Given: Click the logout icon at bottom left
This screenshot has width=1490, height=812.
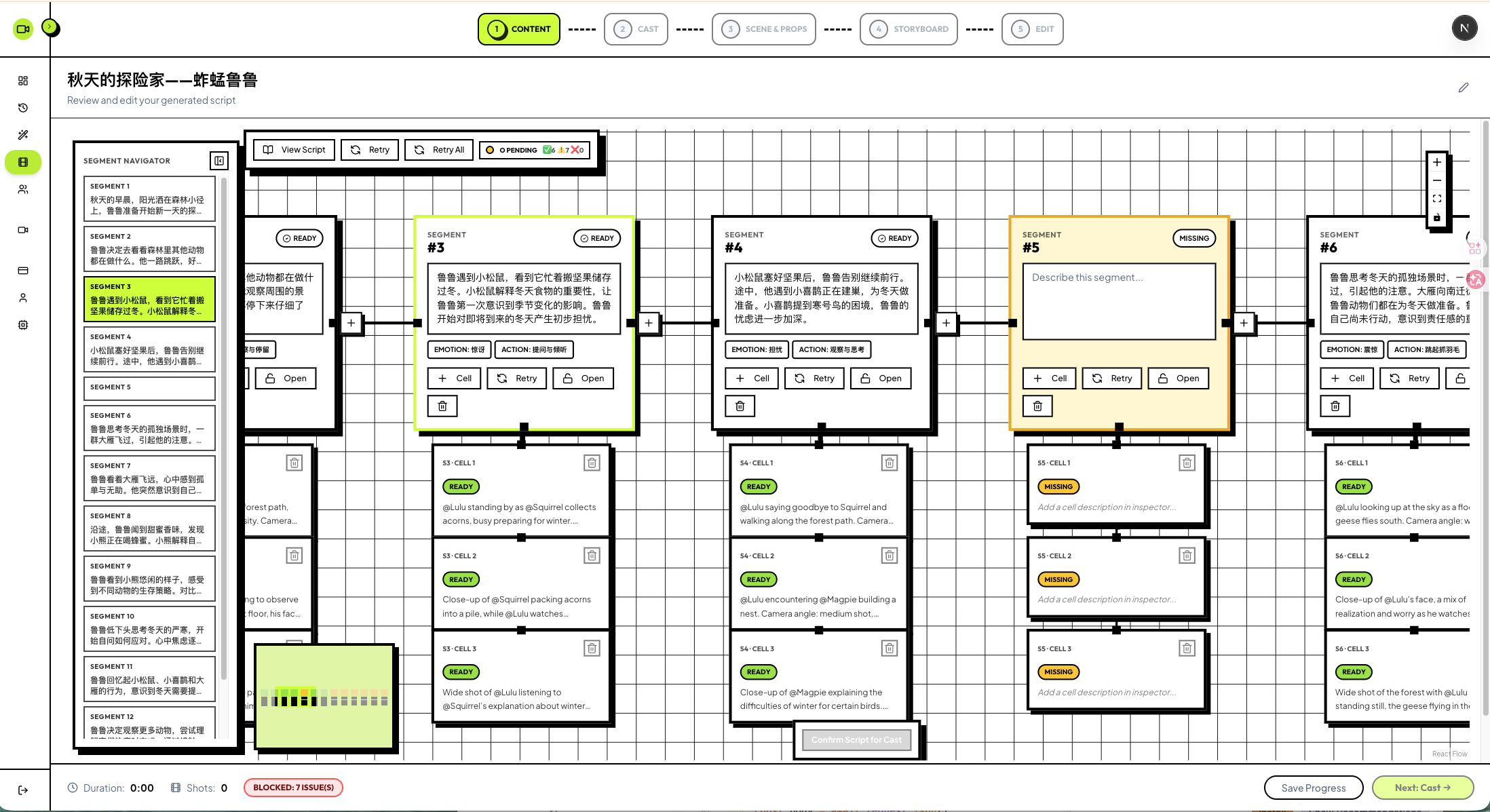Looking at the screenshot, I should (x=23, y=790).
